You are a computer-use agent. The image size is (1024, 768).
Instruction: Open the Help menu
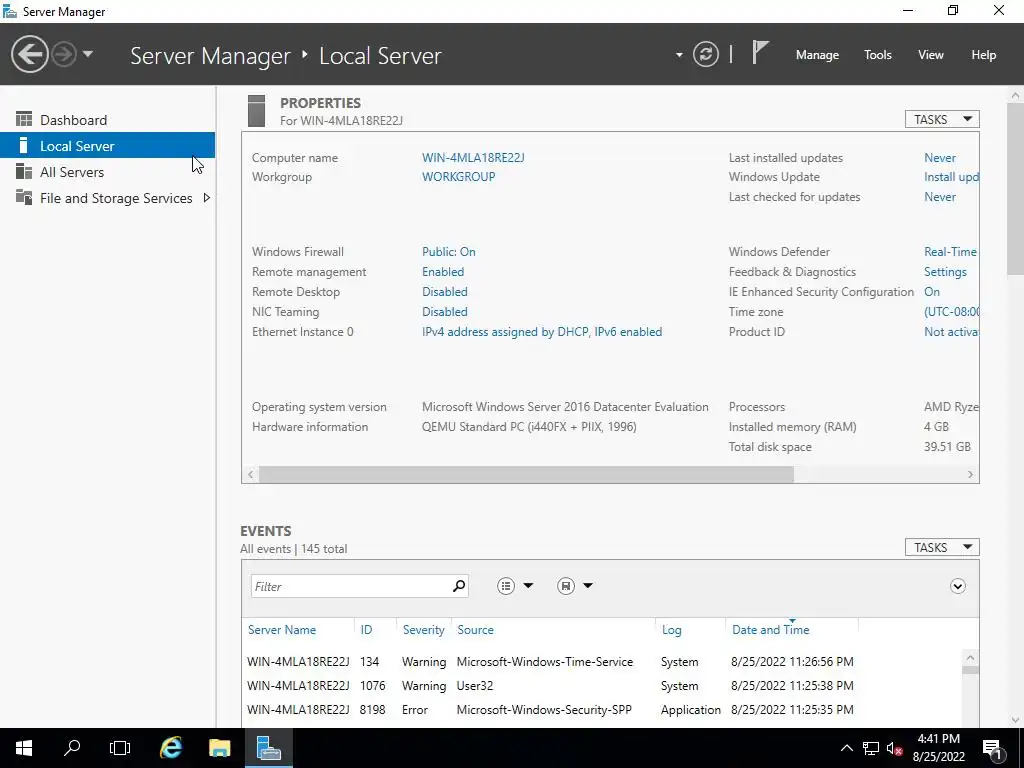(984, 55)
